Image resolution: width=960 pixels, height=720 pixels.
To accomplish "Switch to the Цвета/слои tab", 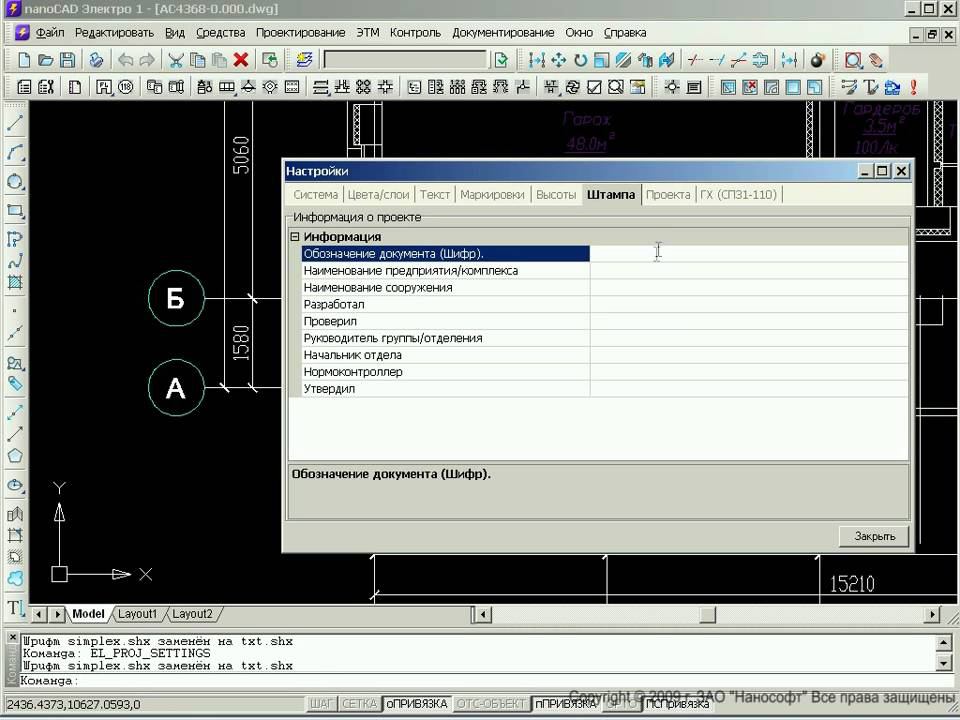I will click(x=378, y=195).
